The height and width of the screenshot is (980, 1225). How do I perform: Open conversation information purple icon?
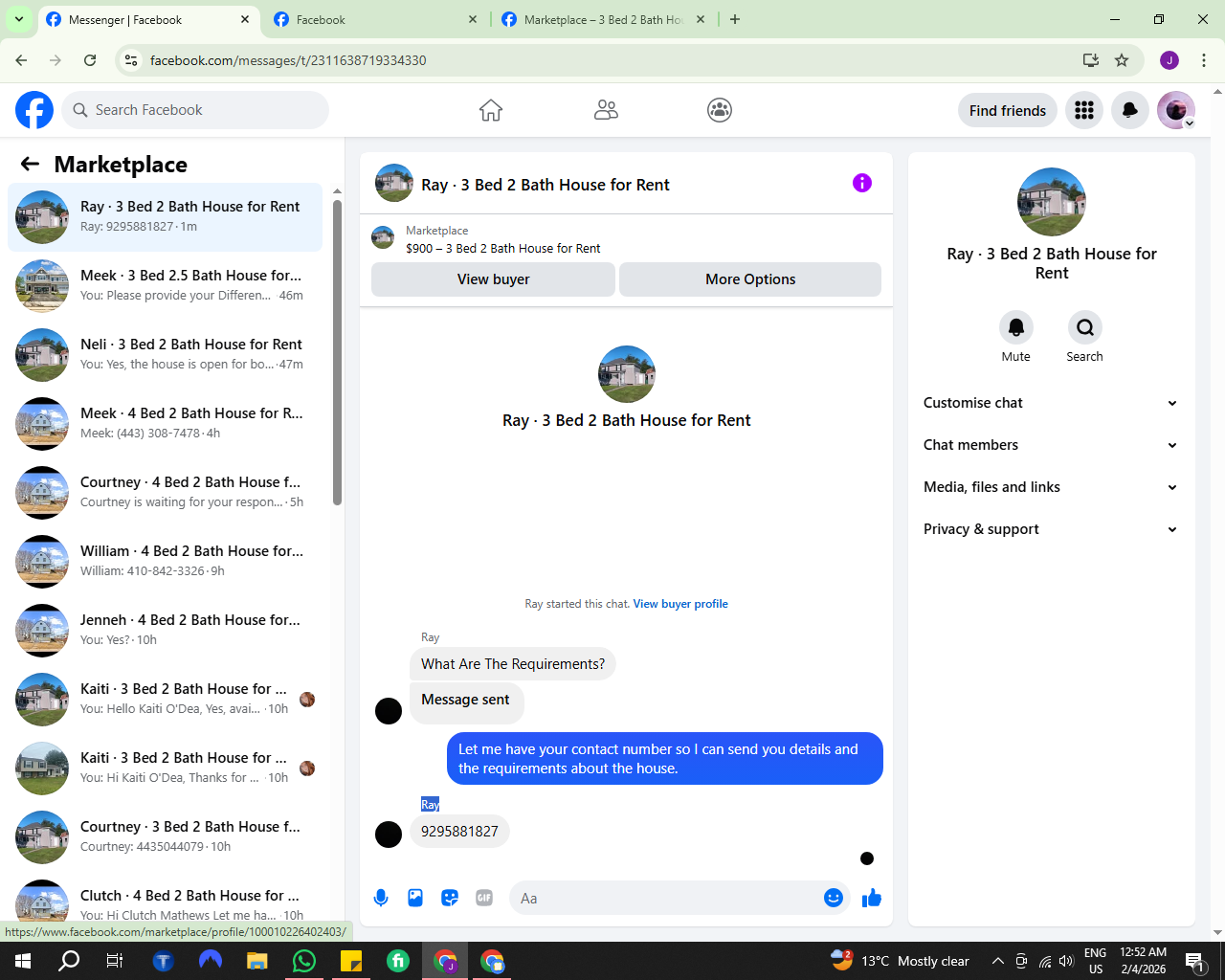pos(862,183)
